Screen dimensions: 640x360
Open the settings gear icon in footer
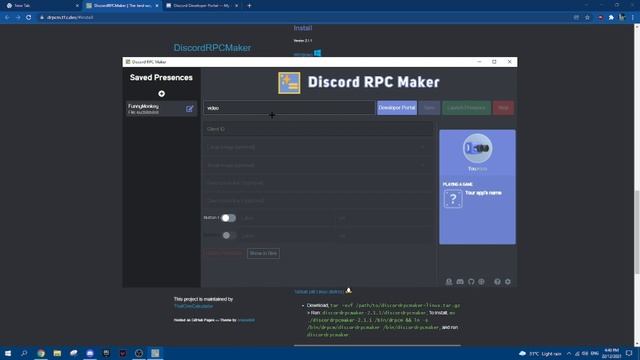(x=508, y=282)
